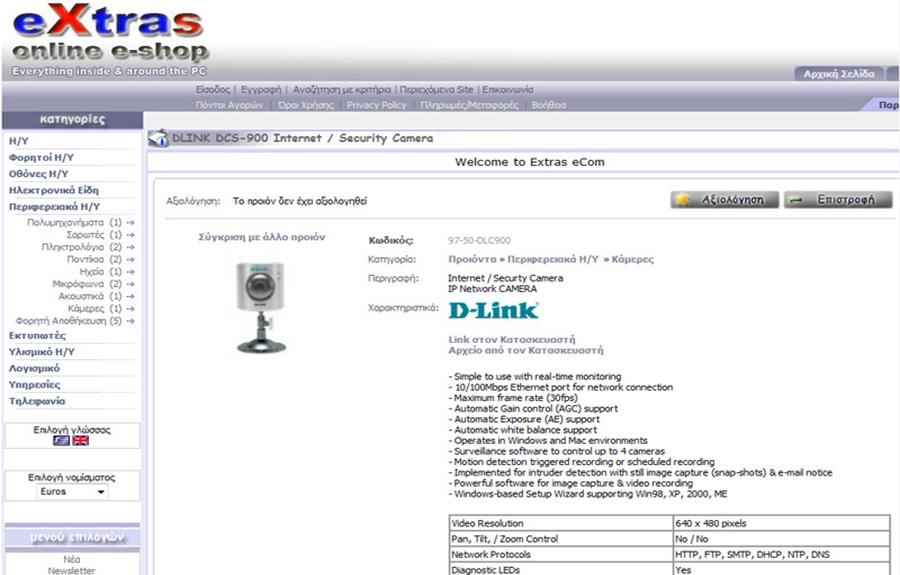Click arrow icon next to Πληκτρολόγια
Screen dimensions: 900x575
click(x=131, y=247)
